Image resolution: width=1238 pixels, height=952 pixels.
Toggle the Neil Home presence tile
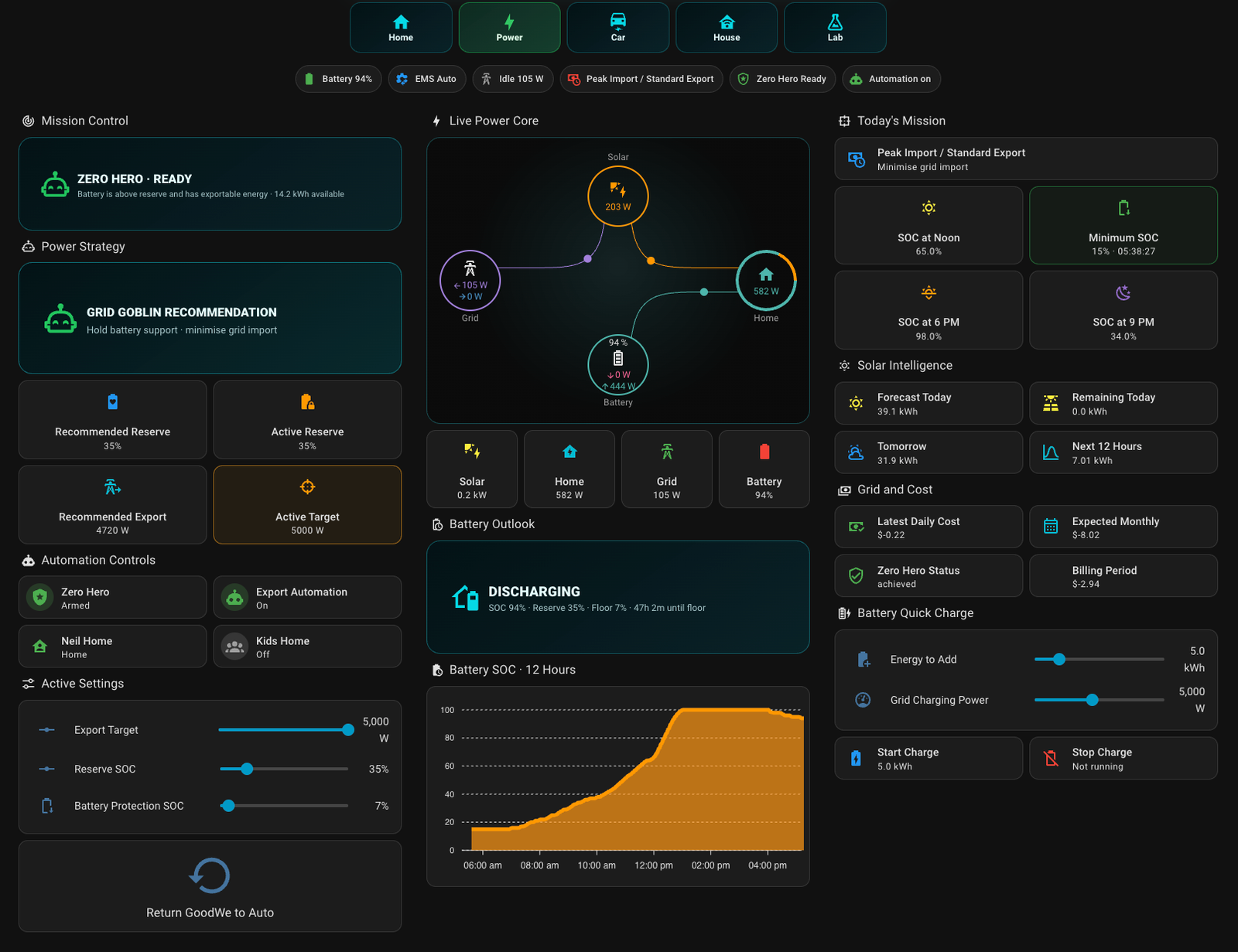(113, 647)
